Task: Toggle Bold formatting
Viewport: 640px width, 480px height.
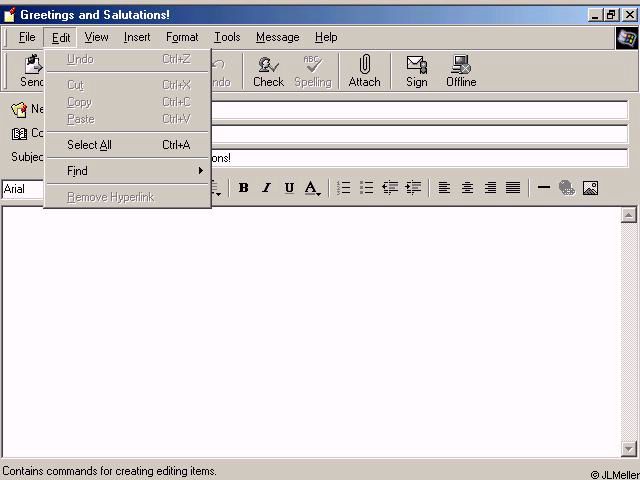Action: tap(244, 188)
